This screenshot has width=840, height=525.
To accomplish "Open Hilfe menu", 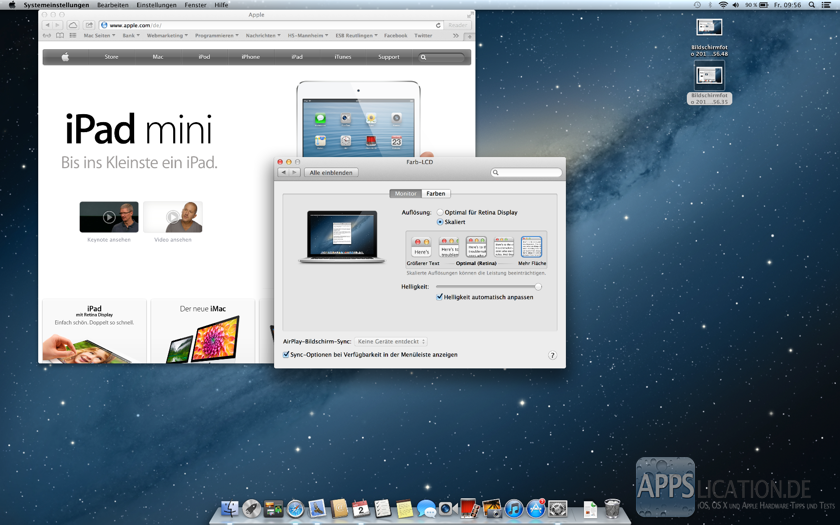I will click(221, 5).
